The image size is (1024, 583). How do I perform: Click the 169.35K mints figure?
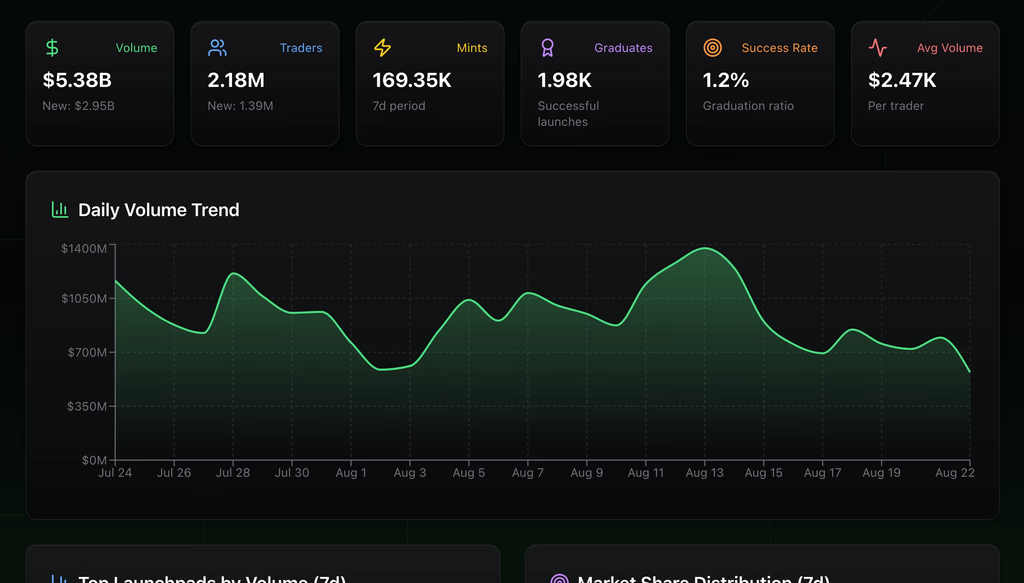point(412,80)
